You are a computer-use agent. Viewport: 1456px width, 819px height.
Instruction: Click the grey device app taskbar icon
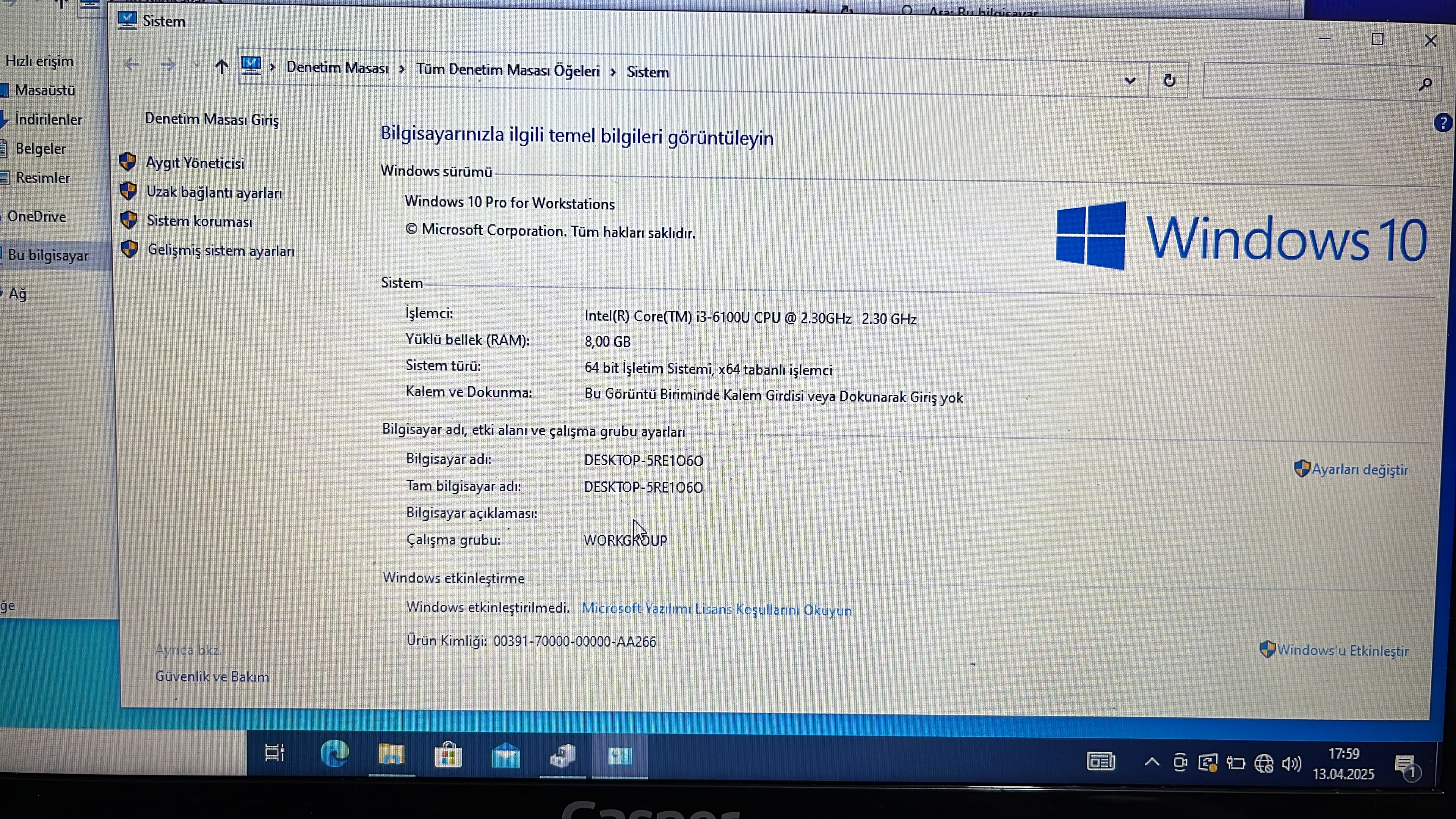coord(562,756)
